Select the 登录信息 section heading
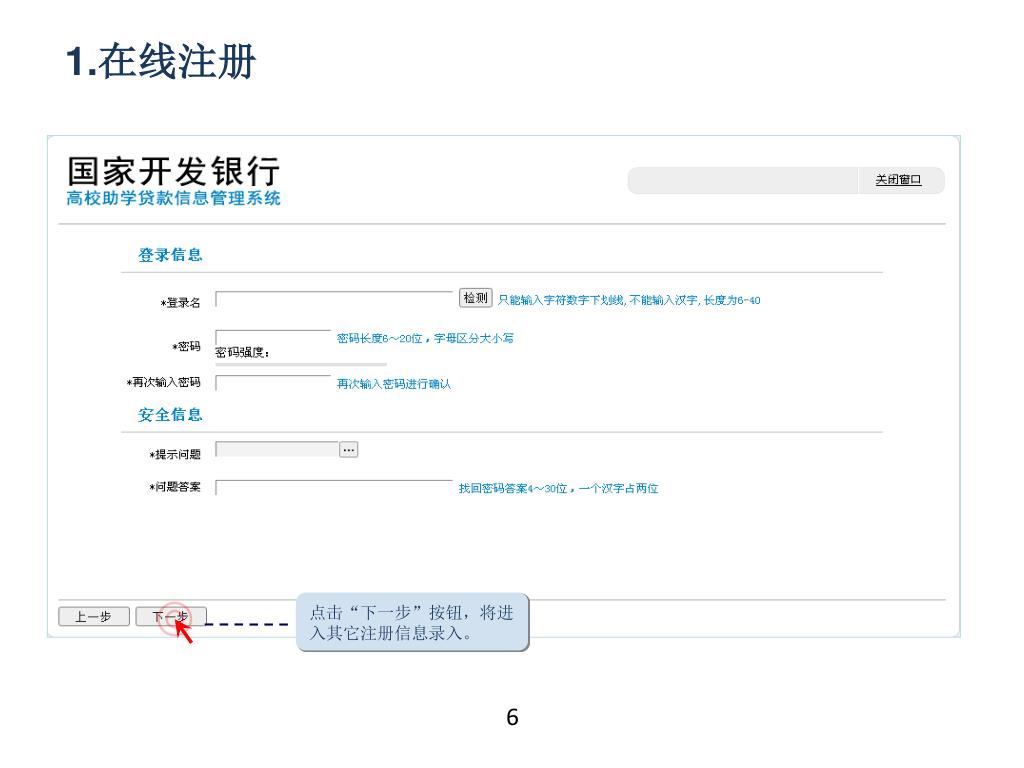Image resolution: width=1024 pixels, height=768 pixels. tap(170, 255)
